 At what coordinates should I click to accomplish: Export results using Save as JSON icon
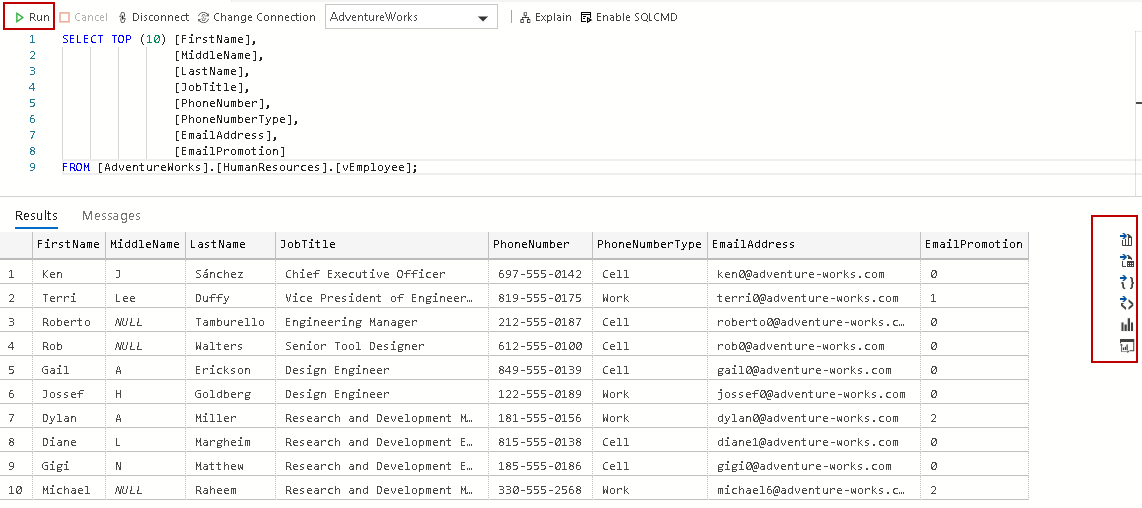click(1127, 282)
